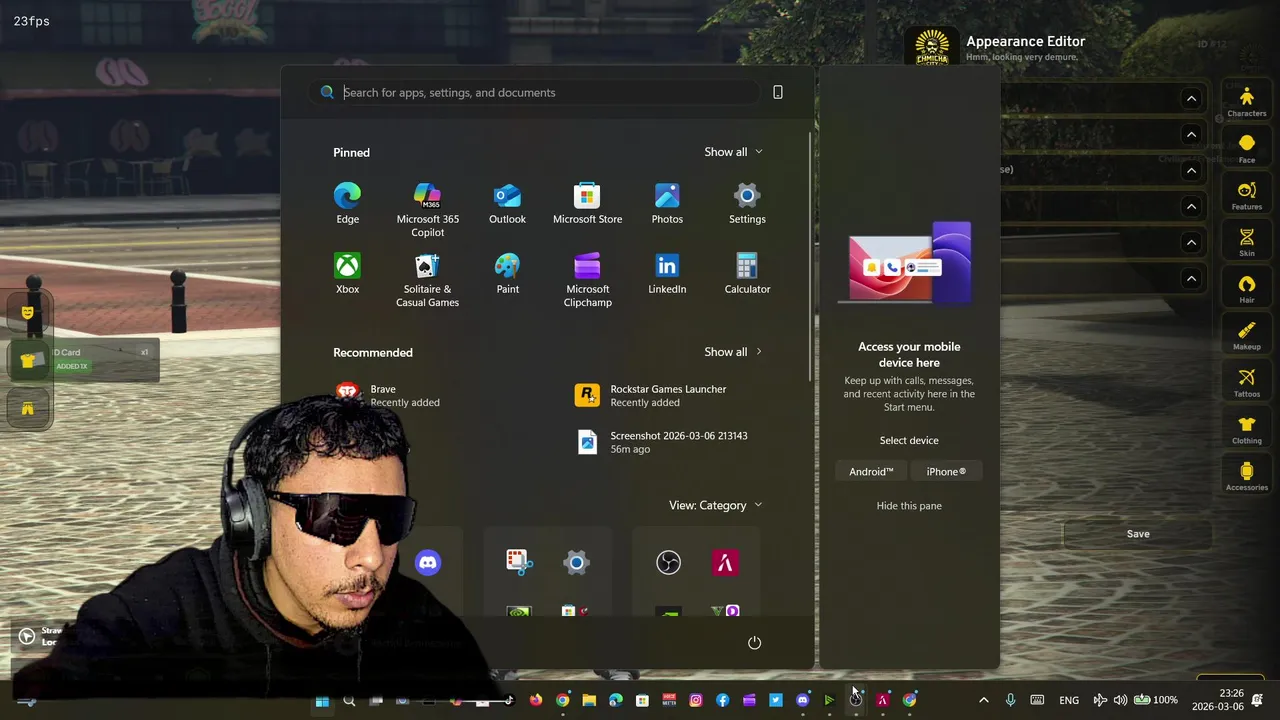Screen dimensions: 1280x720
Task: Open notification bell in system tray
Action: (x=1257, y=700)
